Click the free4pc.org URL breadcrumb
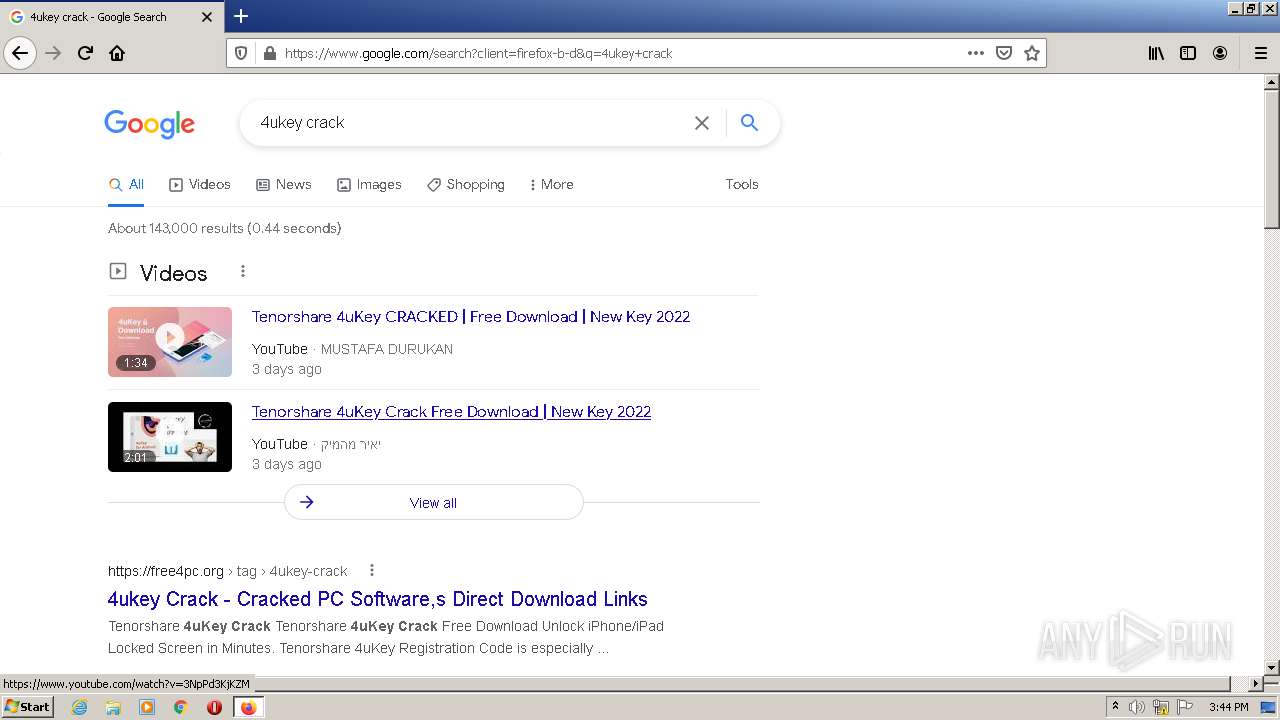This screenshot has width=1280, height=720. click(228, 571)
